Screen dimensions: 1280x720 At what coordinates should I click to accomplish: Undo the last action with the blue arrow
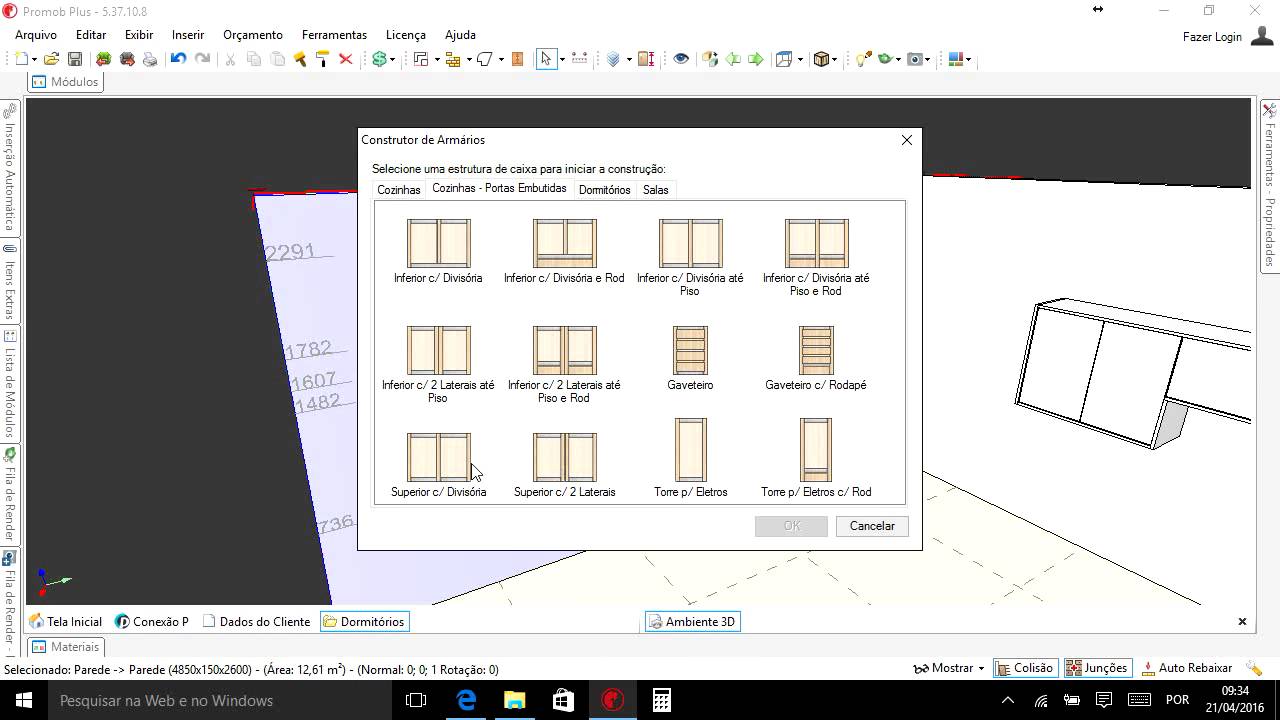click(x=178, y=59)
